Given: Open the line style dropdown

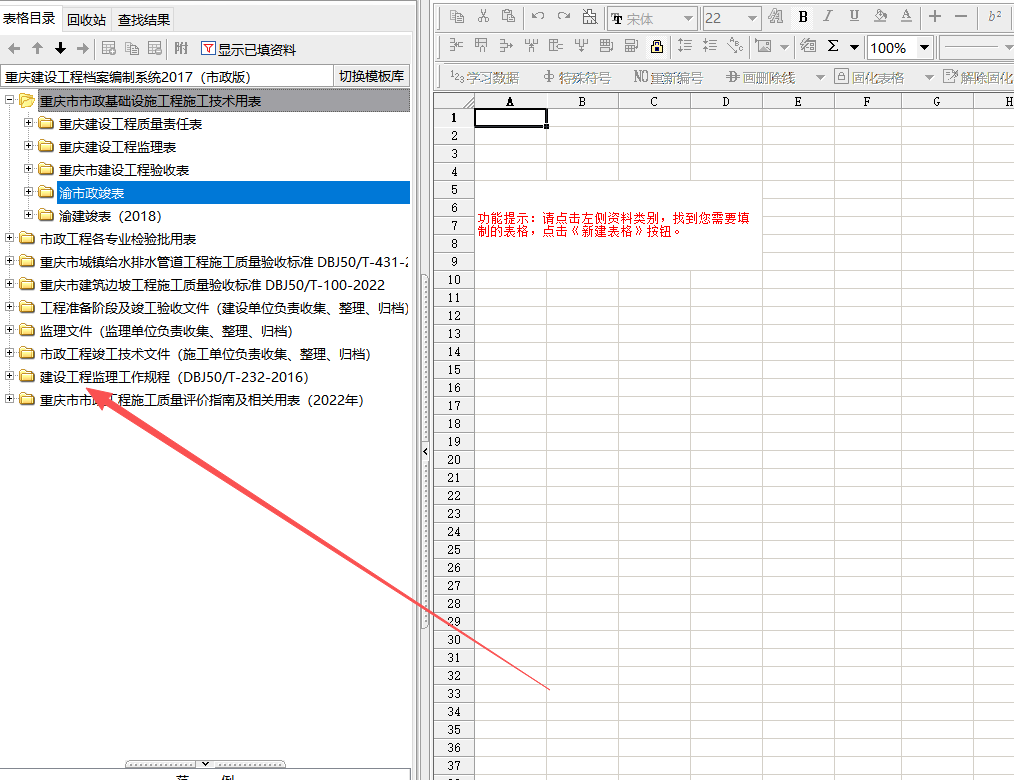Looking at the screenshot, I should [1009, 48].
